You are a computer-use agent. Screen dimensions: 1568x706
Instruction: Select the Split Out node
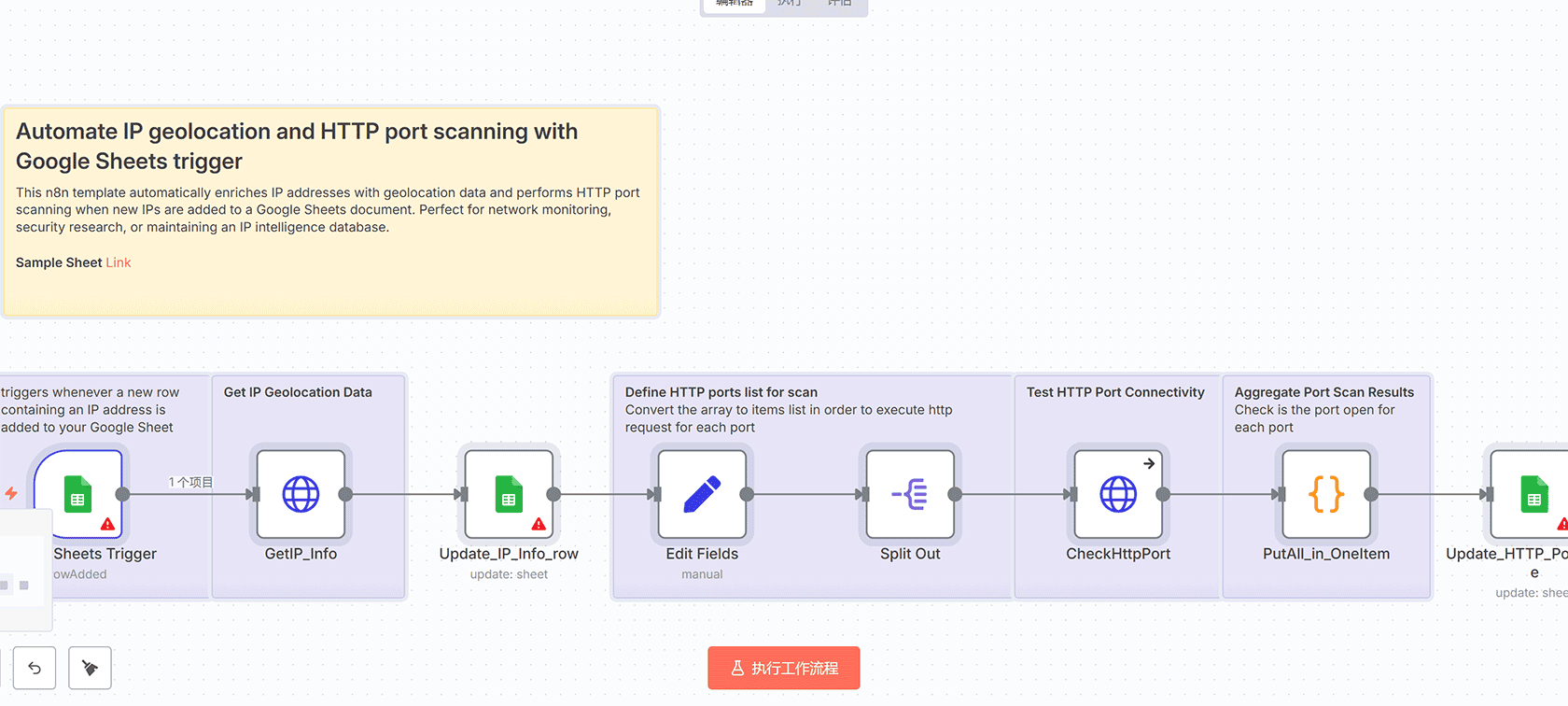(910, 494)
